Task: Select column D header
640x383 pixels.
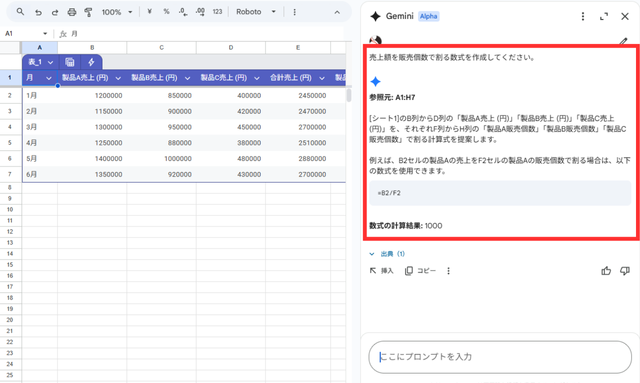Action: pos(231,47)
